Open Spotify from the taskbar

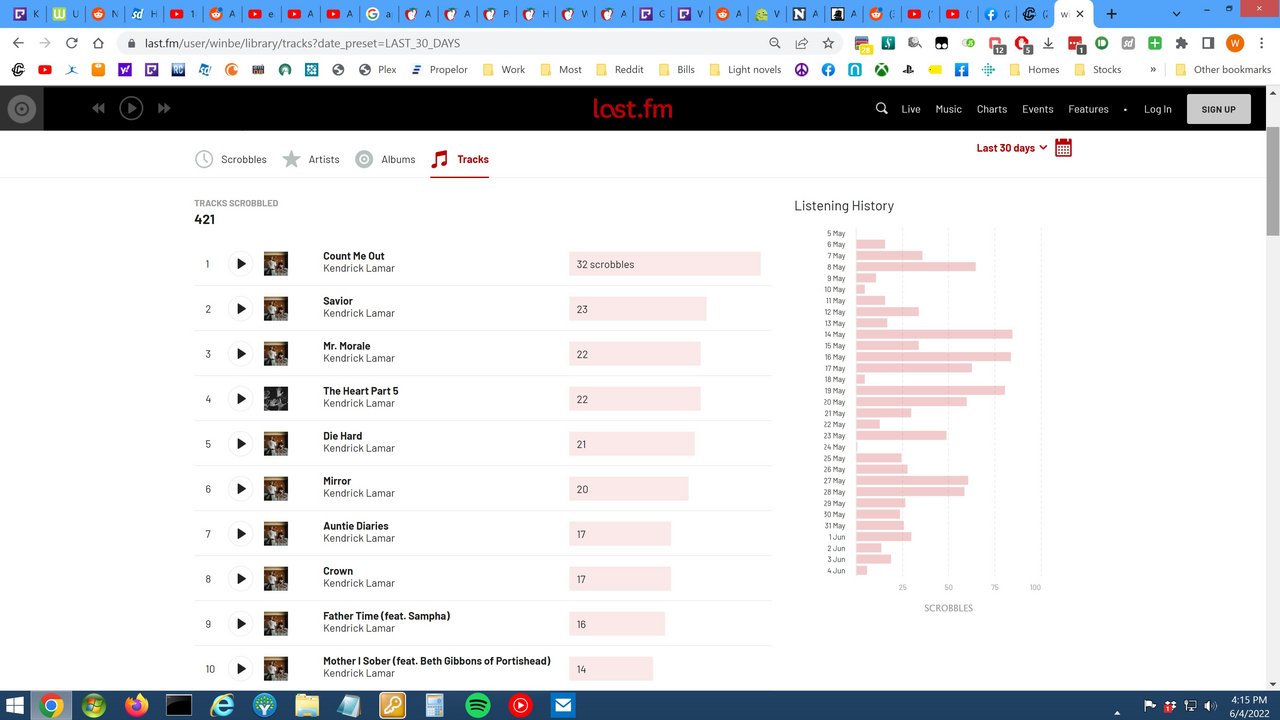tap(478, 706)
